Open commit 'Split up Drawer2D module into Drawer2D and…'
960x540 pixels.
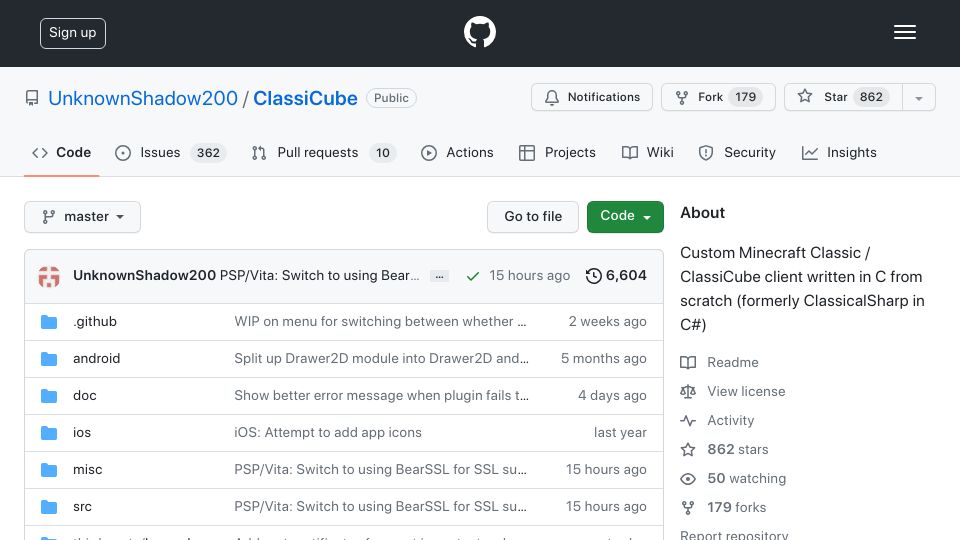381,358
